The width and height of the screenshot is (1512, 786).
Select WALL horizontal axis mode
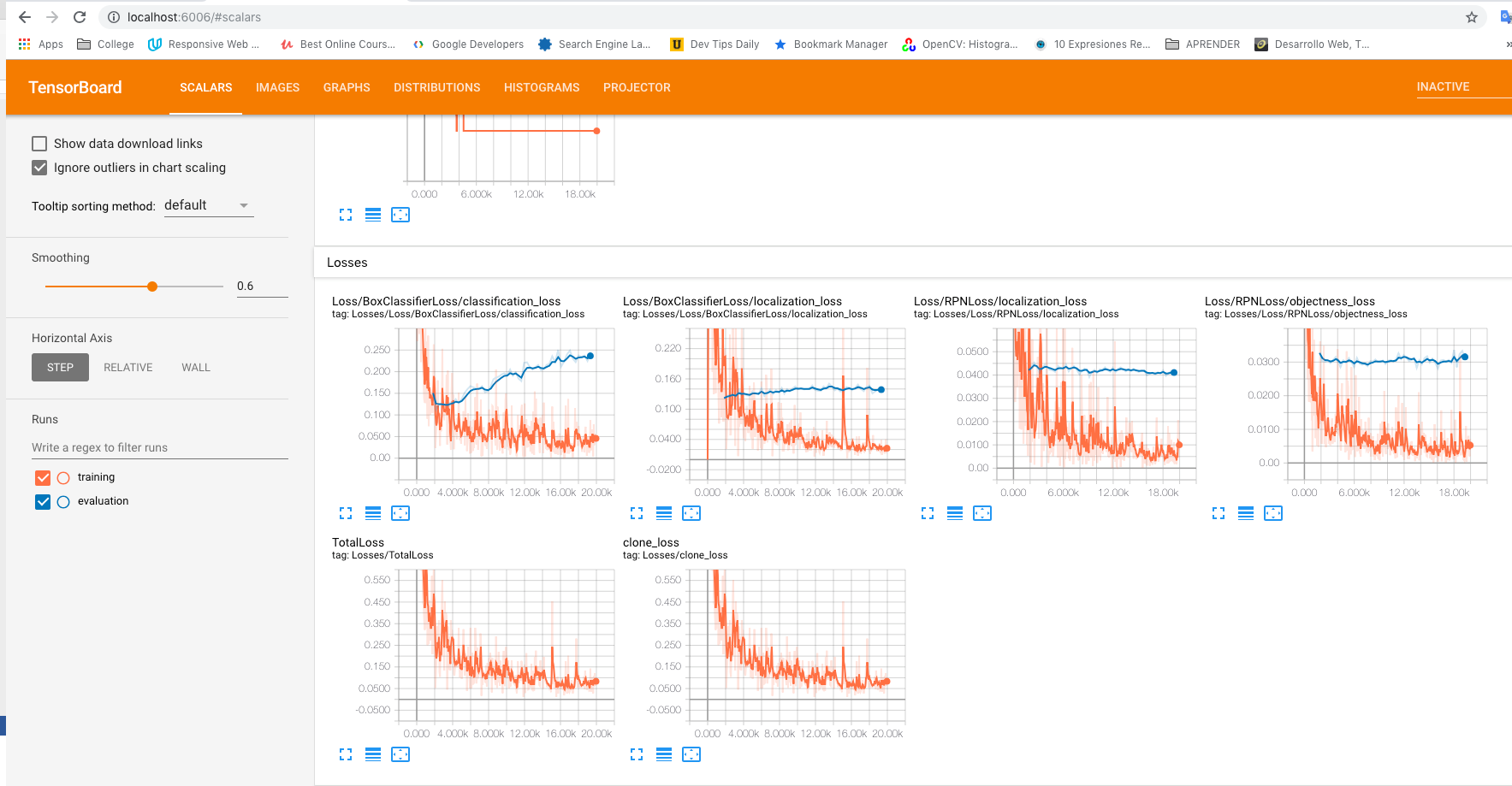pyautogui.click(x=196, y=368)
